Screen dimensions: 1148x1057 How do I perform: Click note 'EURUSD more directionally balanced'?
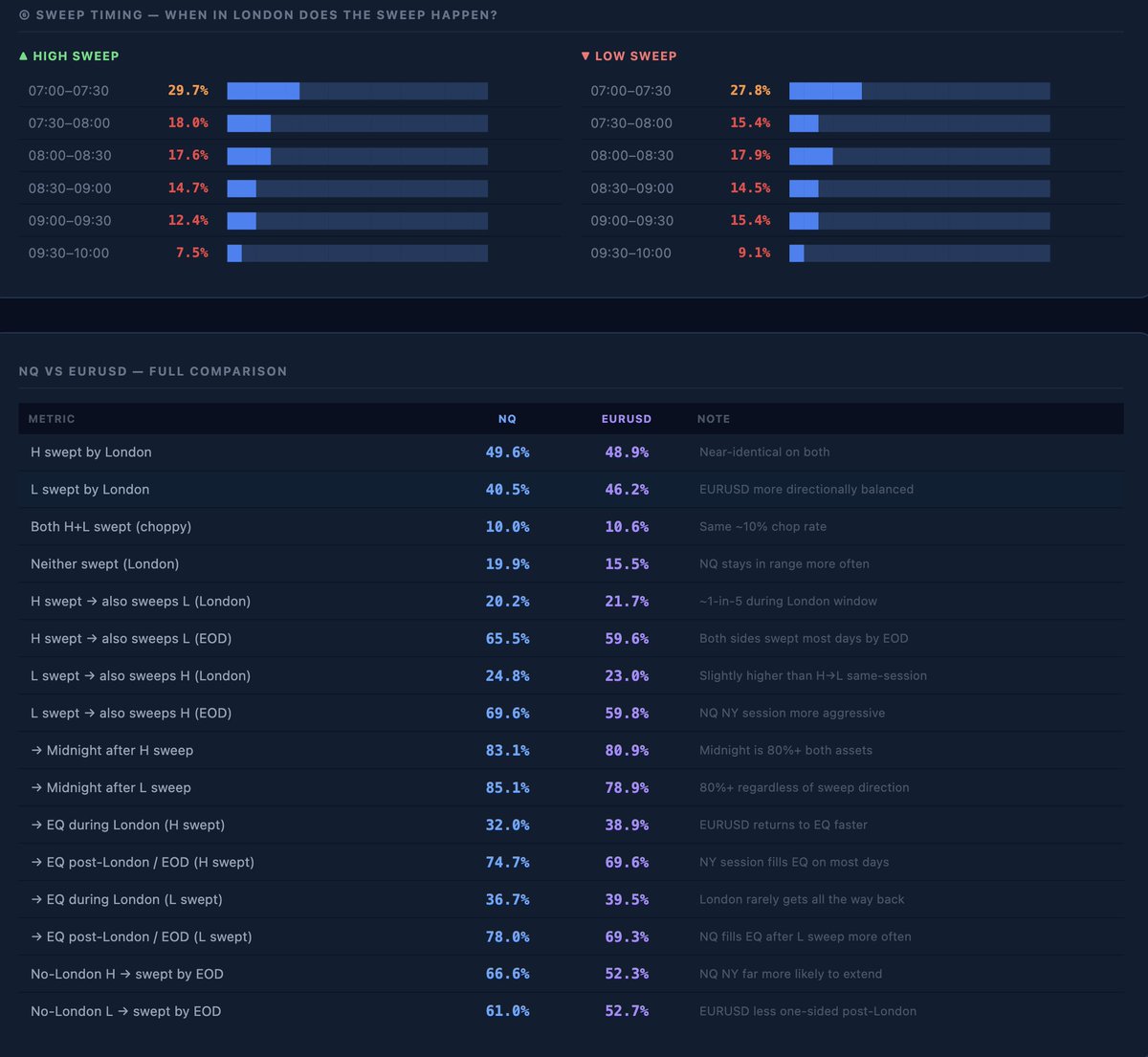[x=806, y=490]
